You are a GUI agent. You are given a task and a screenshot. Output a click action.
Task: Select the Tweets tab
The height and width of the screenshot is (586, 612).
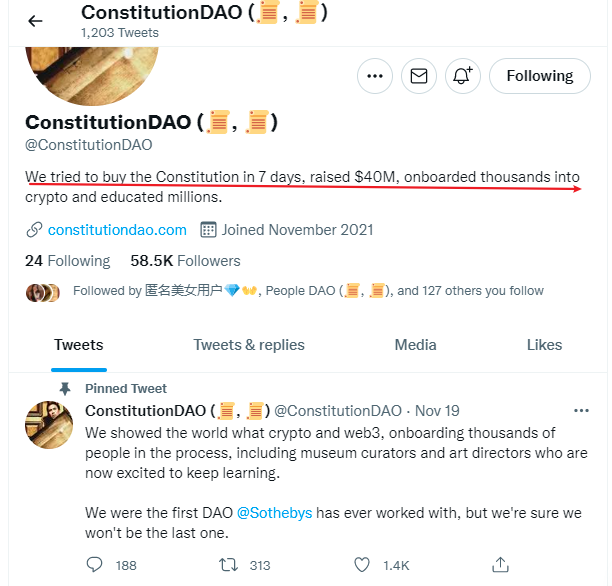click(79, 345)
